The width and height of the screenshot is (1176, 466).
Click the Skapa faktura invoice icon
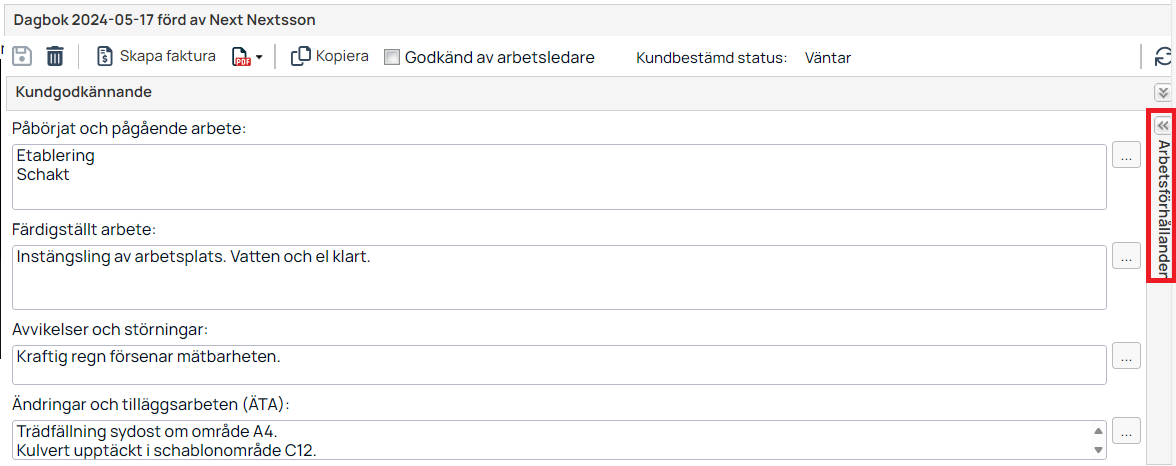pyautogui.click(x=105, y=56)
